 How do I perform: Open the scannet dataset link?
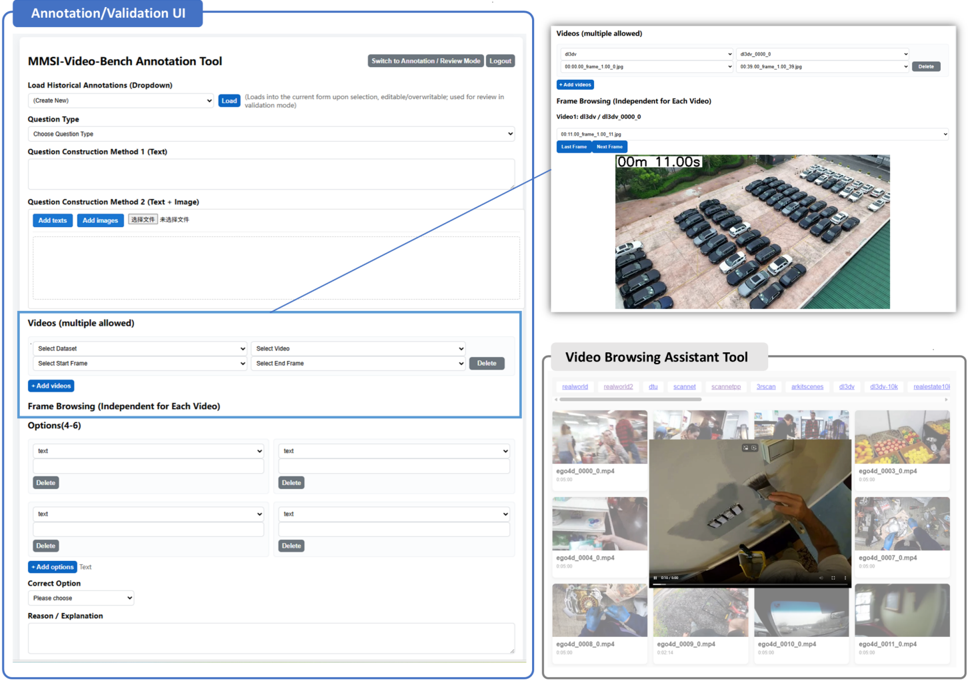684,386
